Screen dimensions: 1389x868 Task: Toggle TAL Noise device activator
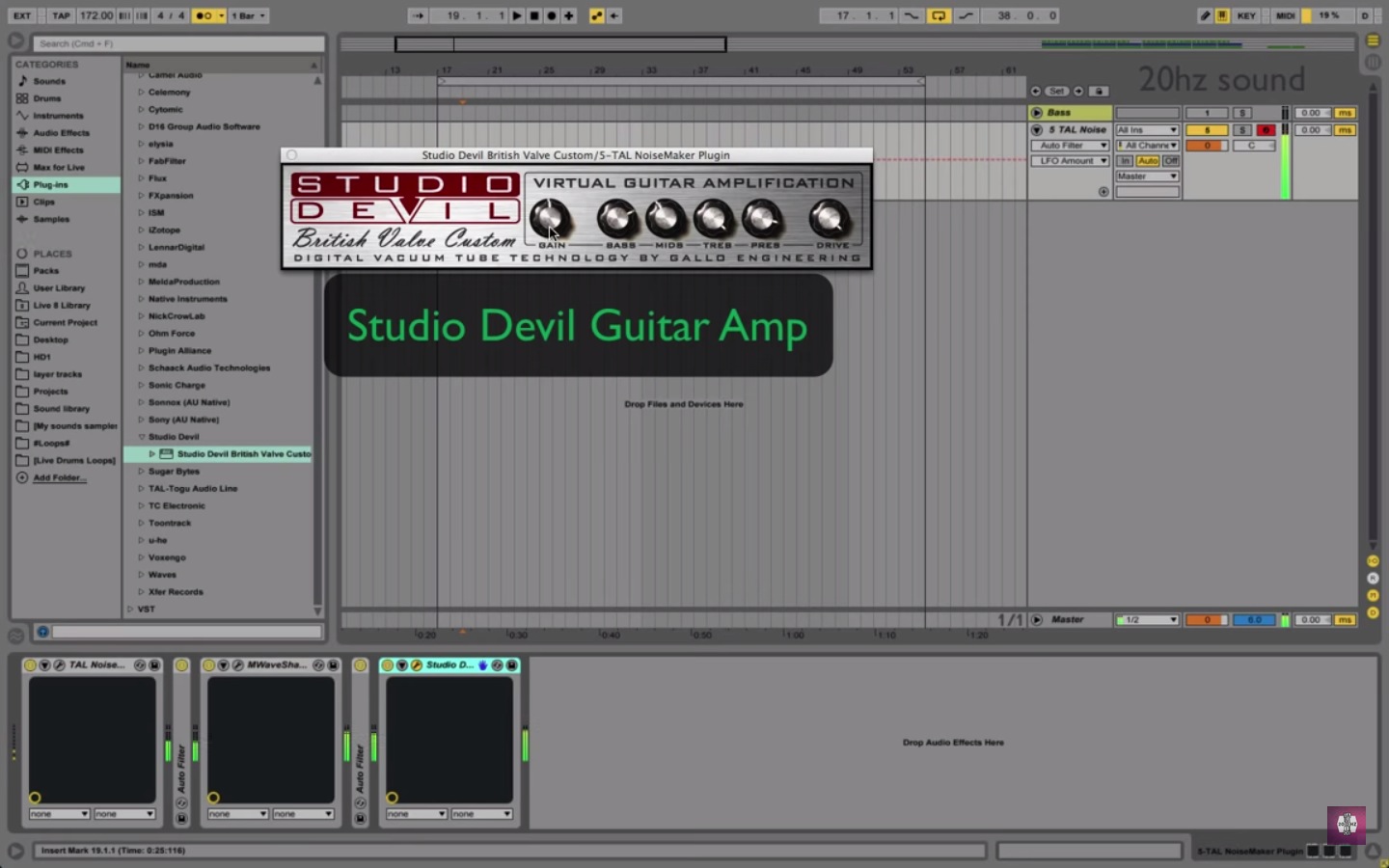(30, 665)
